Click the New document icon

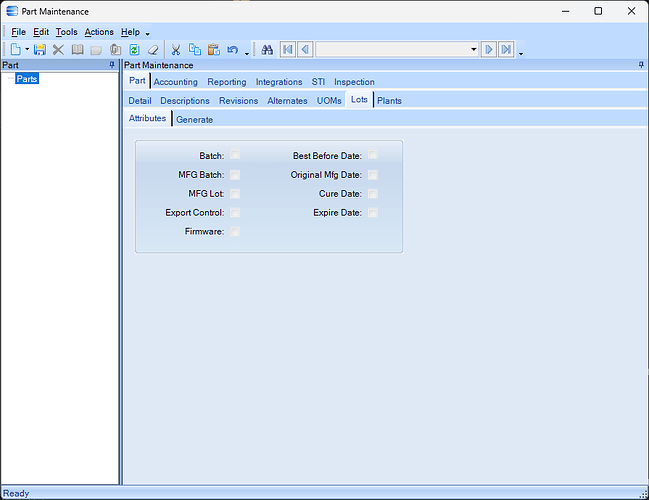16,50
